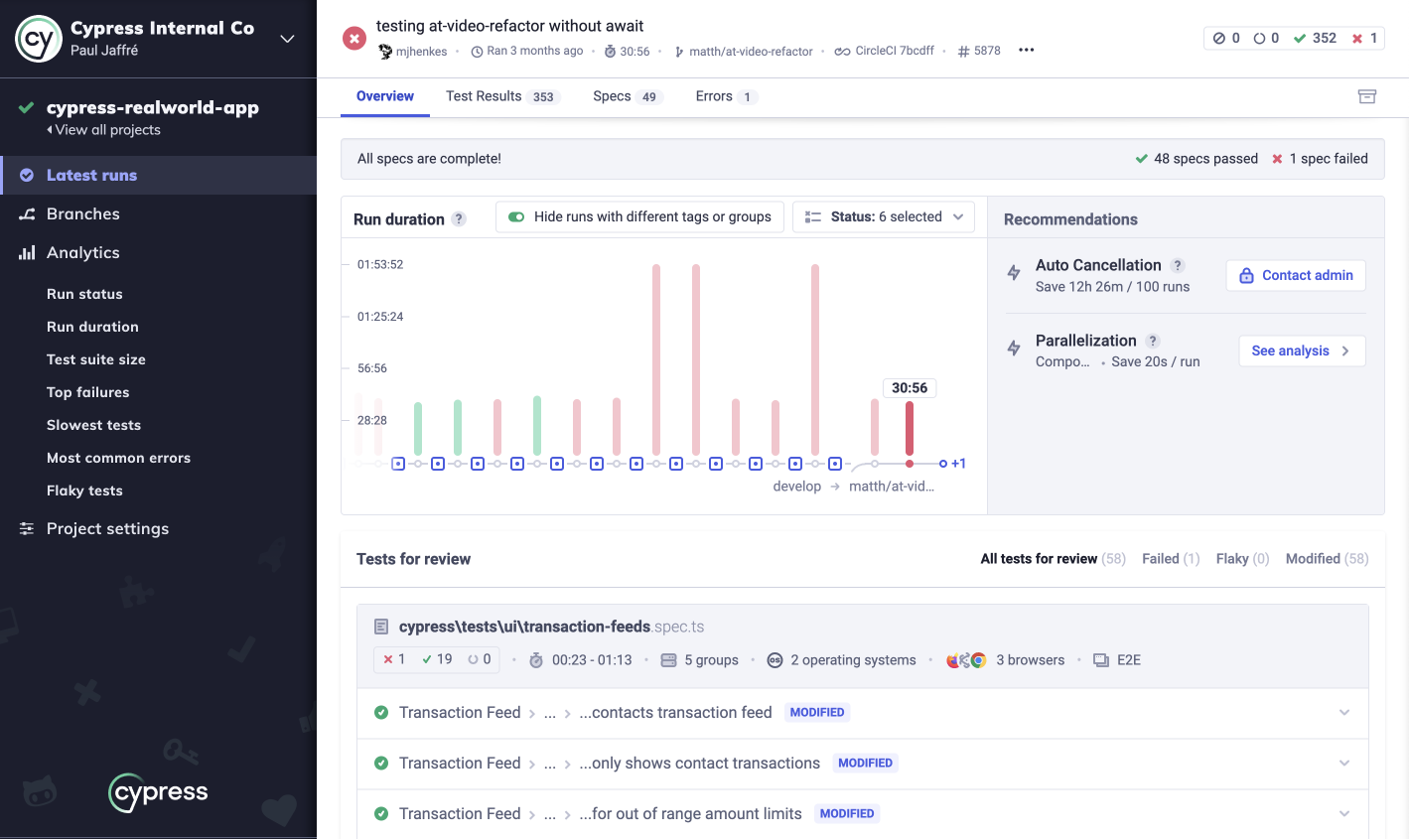
Task: Select the highlighted 30:56 run duration bar
Action: tap(909, 428)
